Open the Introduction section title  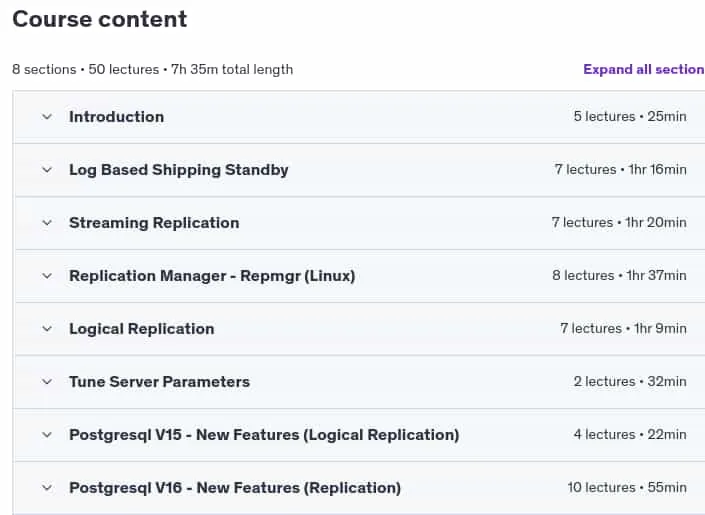[x=116, y=117]
